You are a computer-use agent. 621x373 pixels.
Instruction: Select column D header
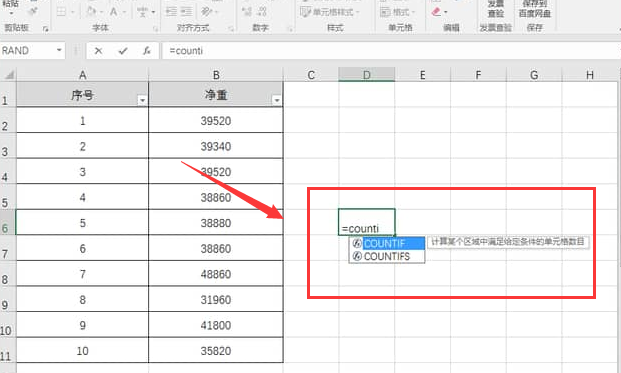coord(367,74)
